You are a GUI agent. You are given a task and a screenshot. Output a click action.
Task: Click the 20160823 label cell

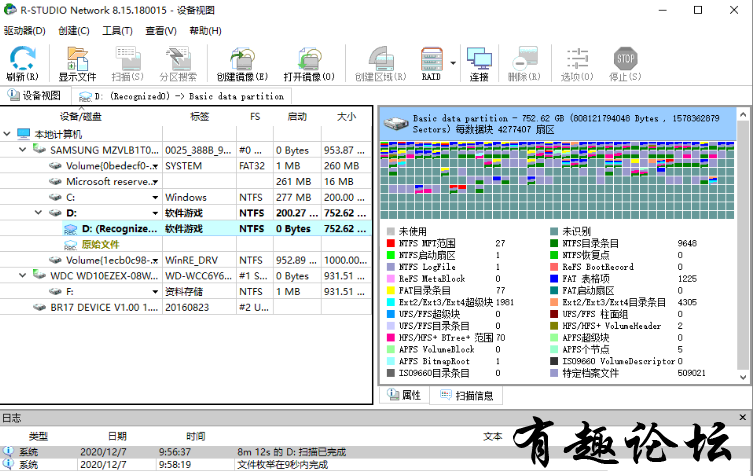point(199,308)
